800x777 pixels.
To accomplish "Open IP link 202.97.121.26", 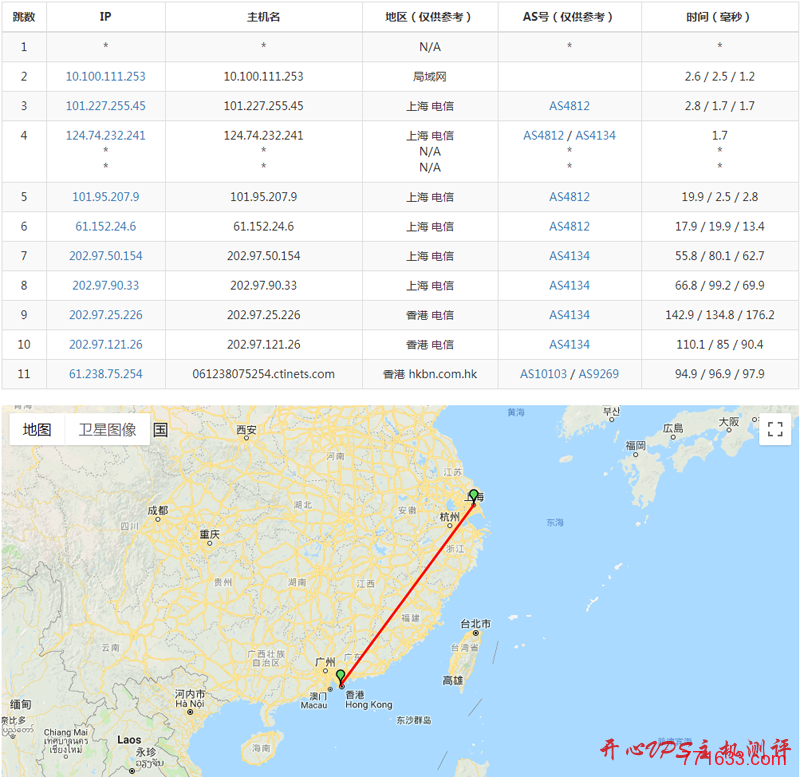I will click(106, 345).
